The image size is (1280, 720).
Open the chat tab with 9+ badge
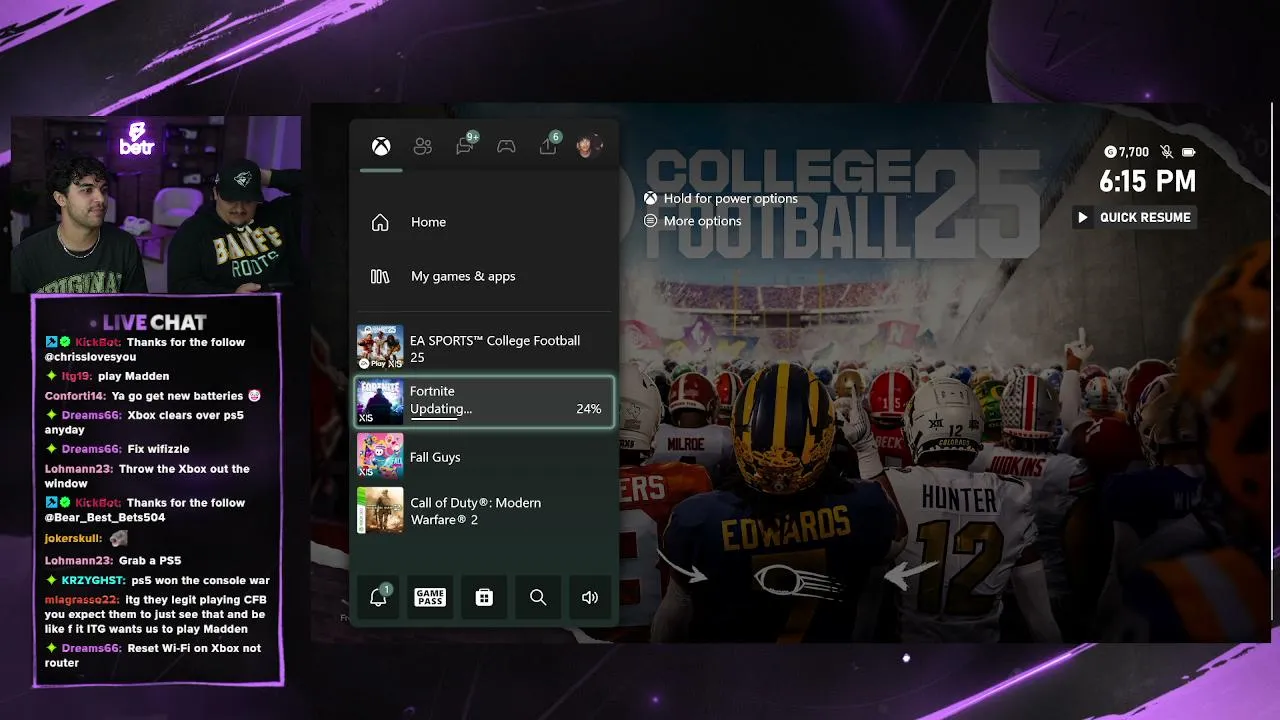pos(466,145)
